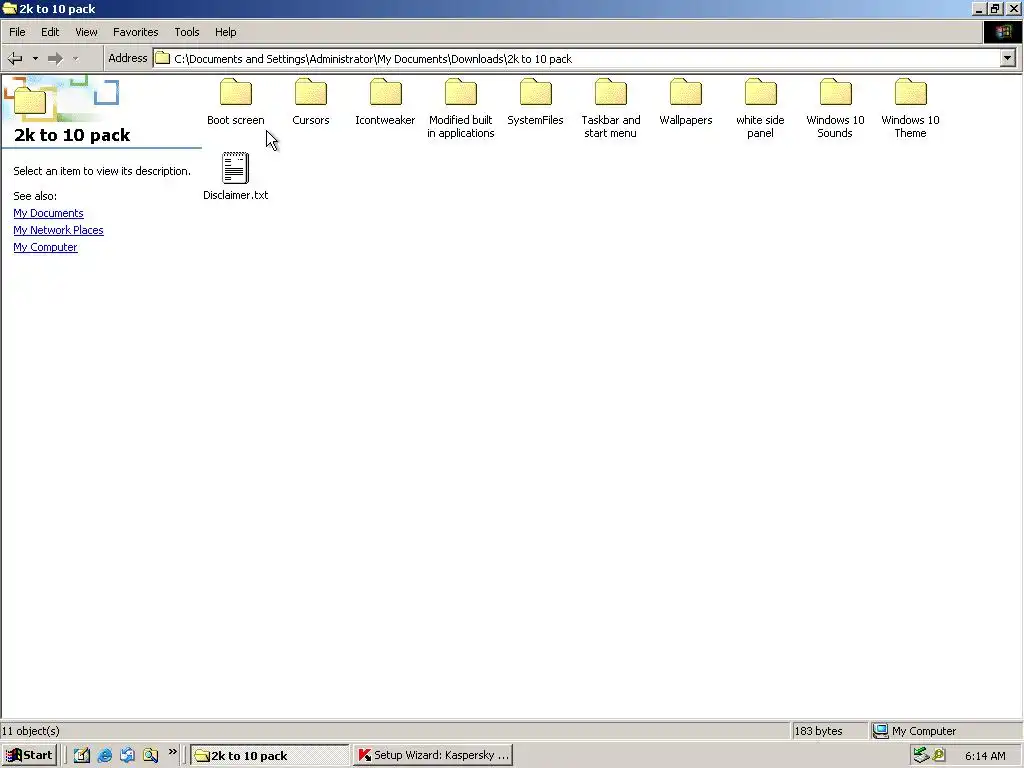Expand the Address bar dropdown
Screen dimensions: 1024x768
click(1008, 59)
